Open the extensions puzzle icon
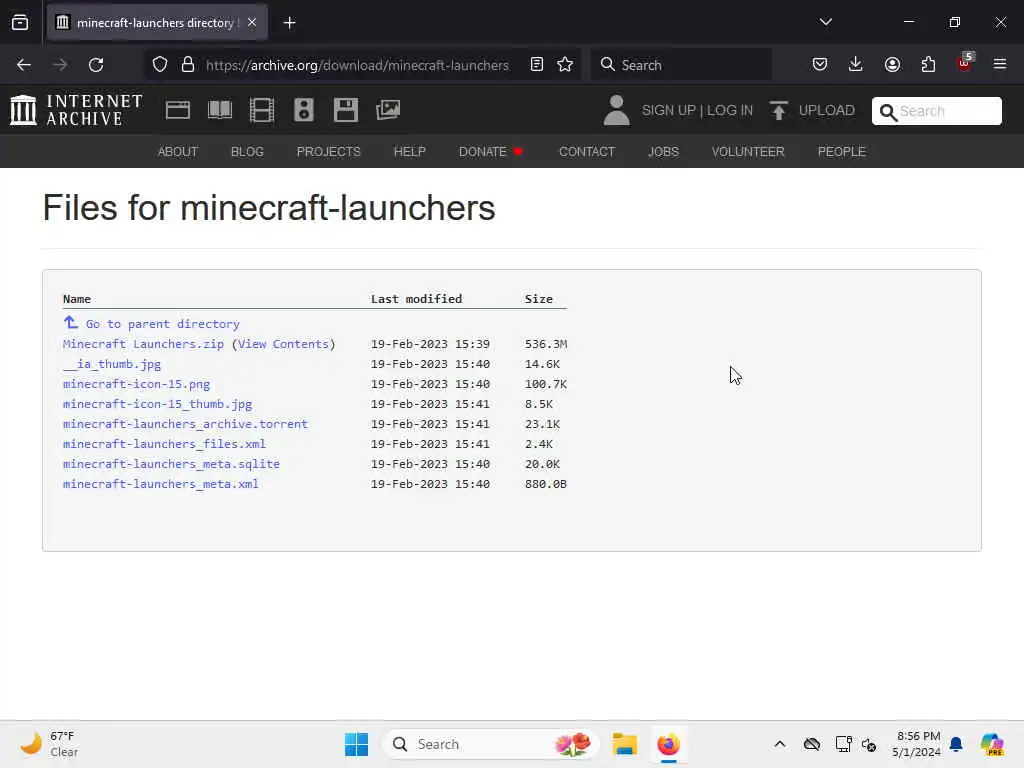This screenshot has height=768, width=1024. (x=928, y=65)
